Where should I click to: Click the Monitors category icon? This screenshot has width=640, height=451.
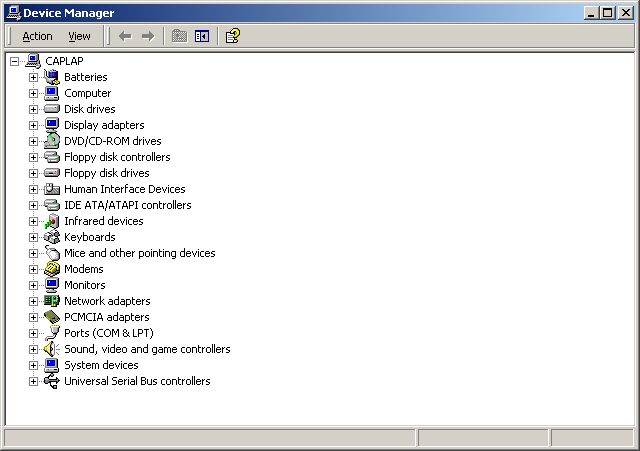point(52,285)
